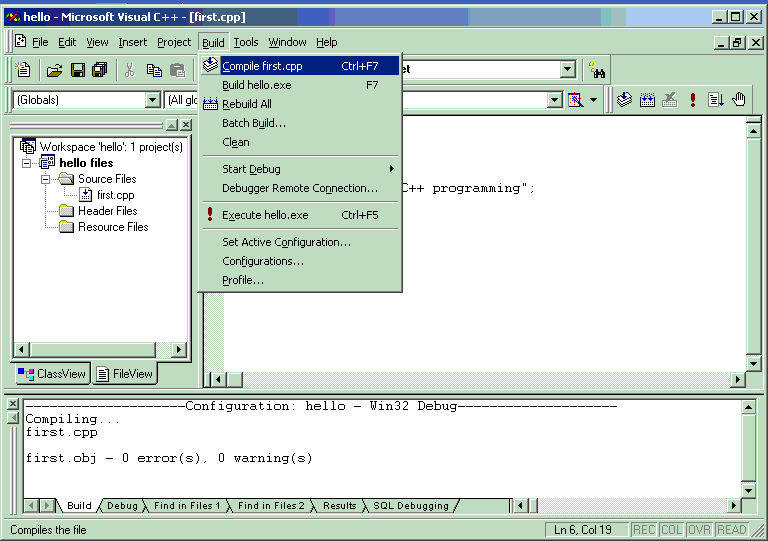This screenshot has width=768, height=541.
Task: Select Rebuild All in Build menu
Action: [x=300, y=104]
